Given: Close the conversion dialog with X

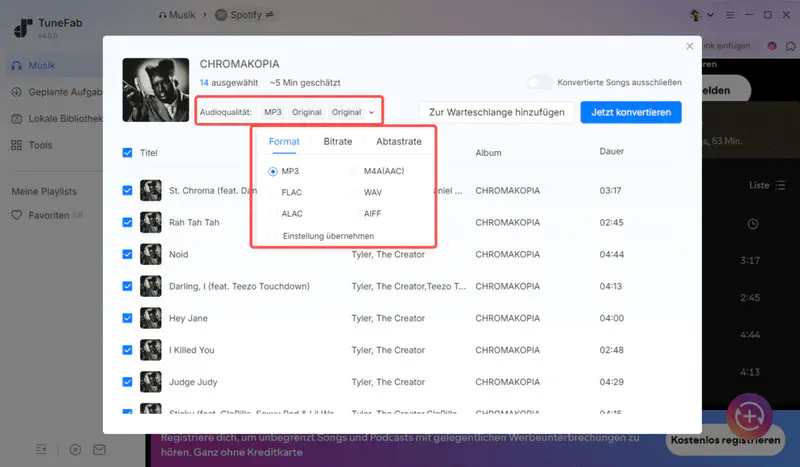Looking at the screenshot, I should [x=689, y=46].
